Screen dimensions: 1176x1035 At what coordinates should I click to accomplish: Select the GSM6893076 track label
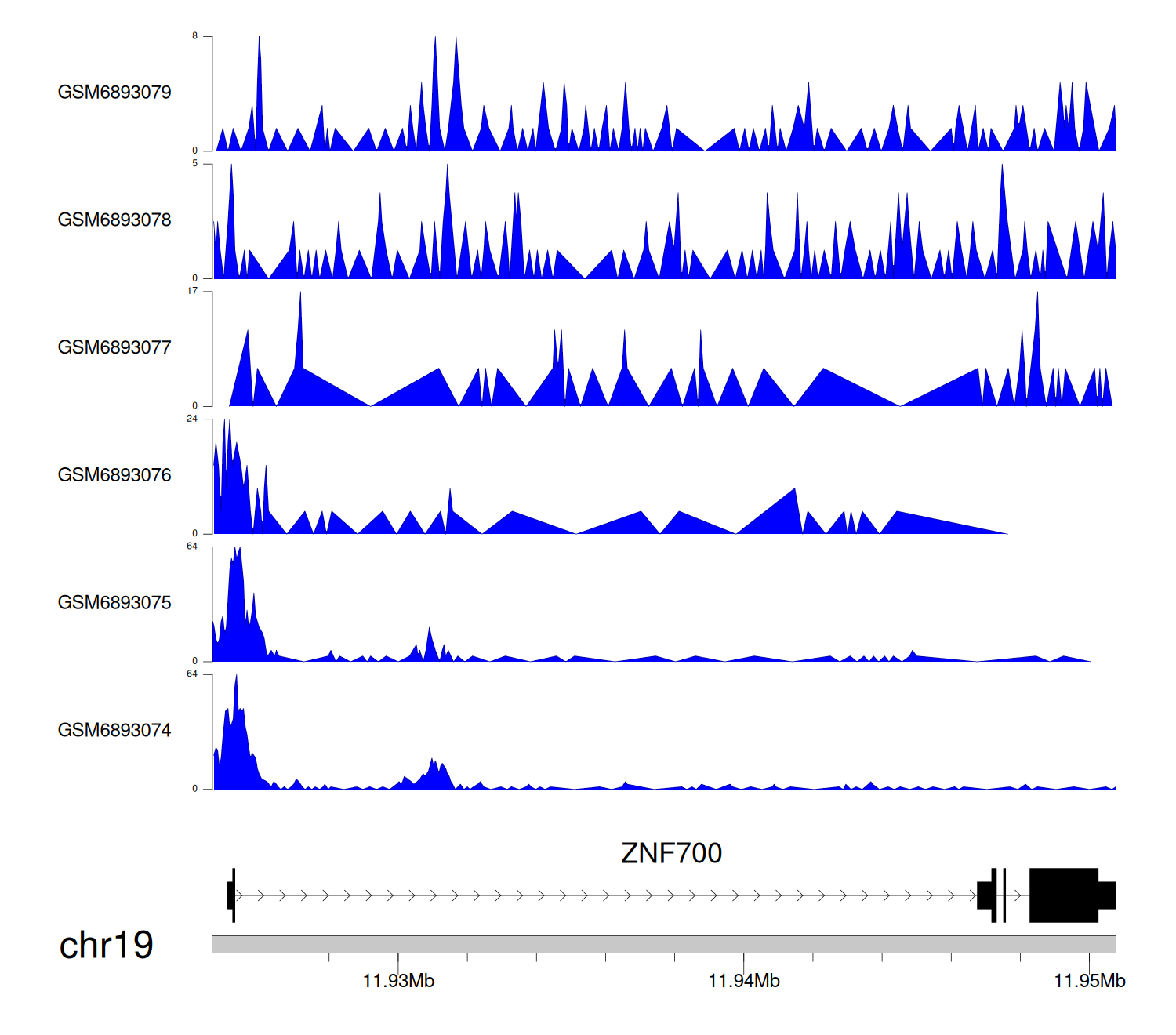point(114,475)
